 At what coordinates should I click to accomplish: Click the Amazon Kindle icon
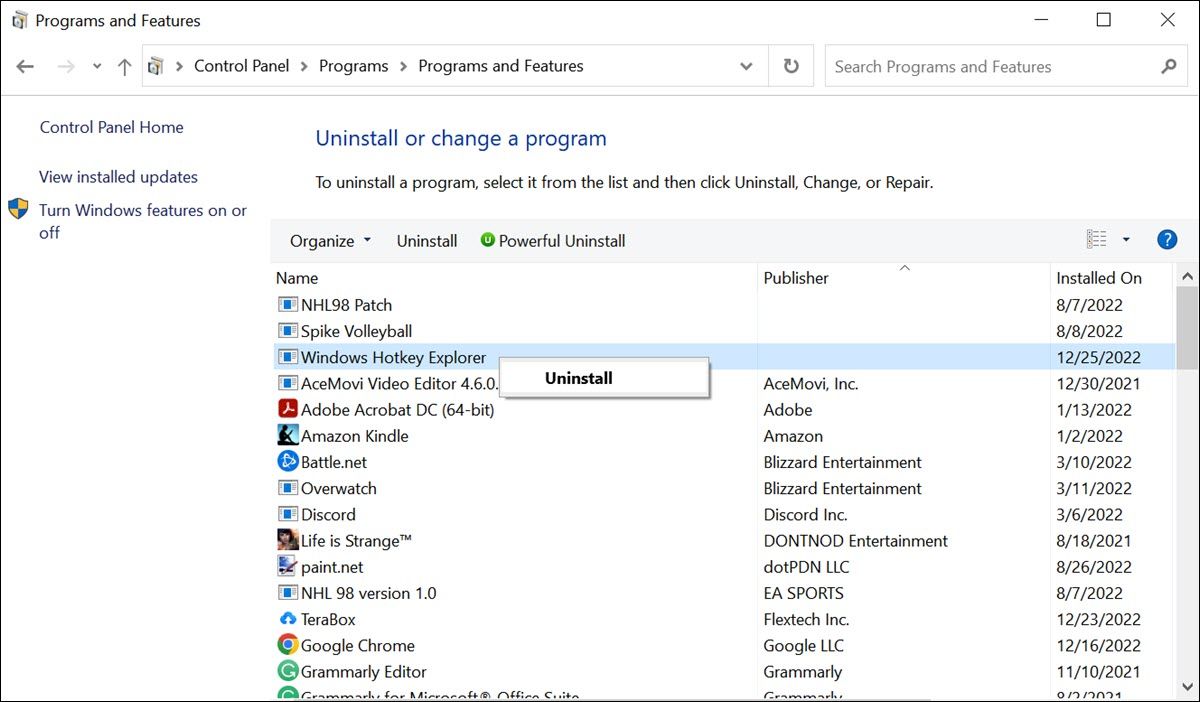(x=287, y=435)
